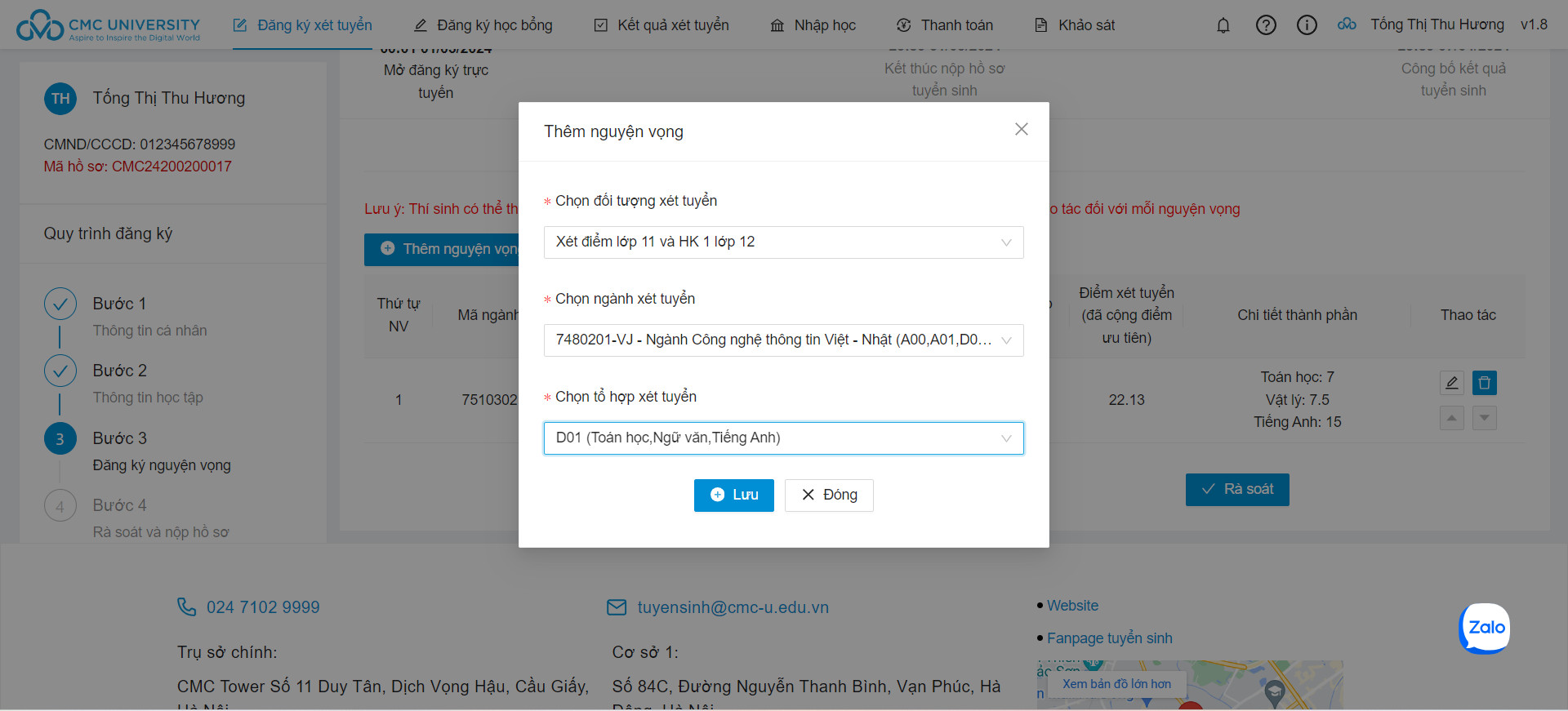Open the Khảo sát tab
1568x711 pixels.
[x=1075, y=25]
